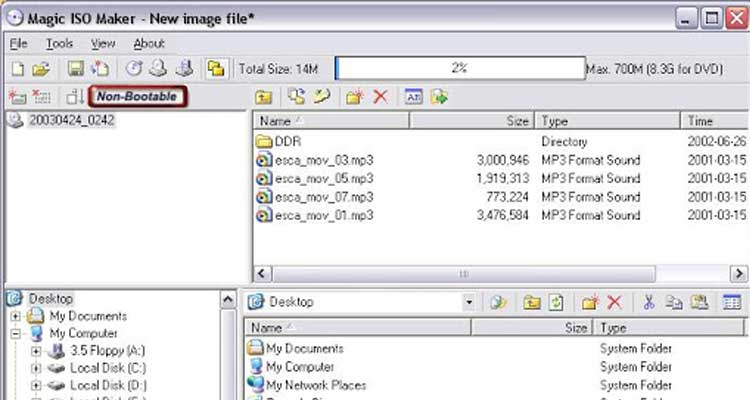Screen dimensions: 750x400
Task: Click the image properties icon beside Save
Action: tap(100, 69)
